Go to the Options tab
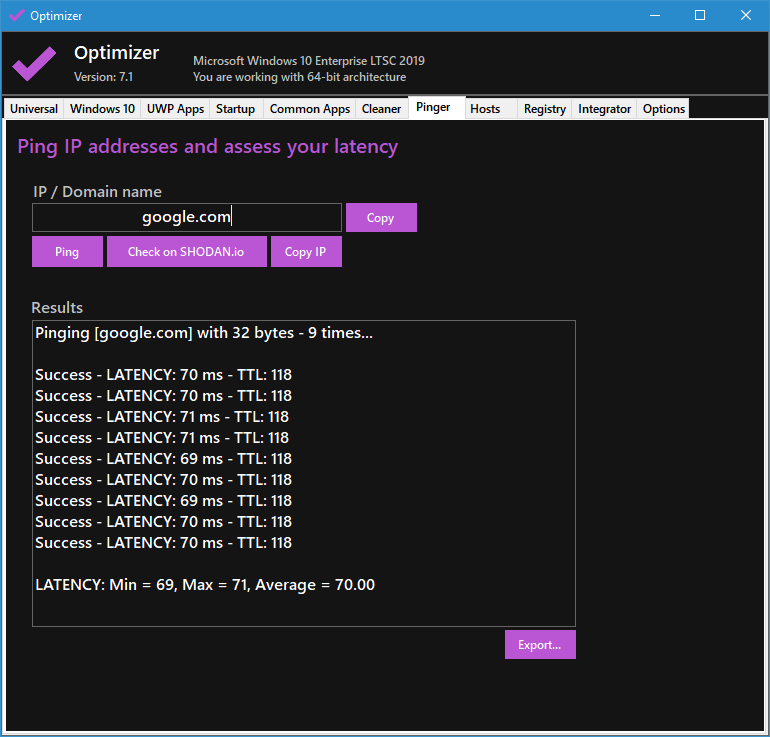 663,109
